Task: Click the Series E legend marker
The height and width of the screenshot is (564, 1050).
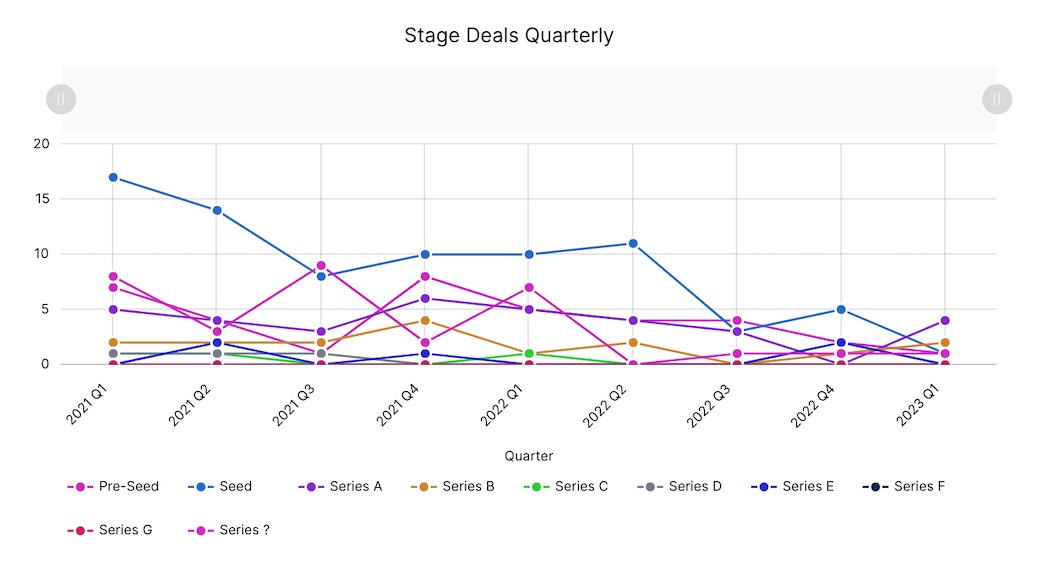Action: pyautogui.click(x=763, y=487)
